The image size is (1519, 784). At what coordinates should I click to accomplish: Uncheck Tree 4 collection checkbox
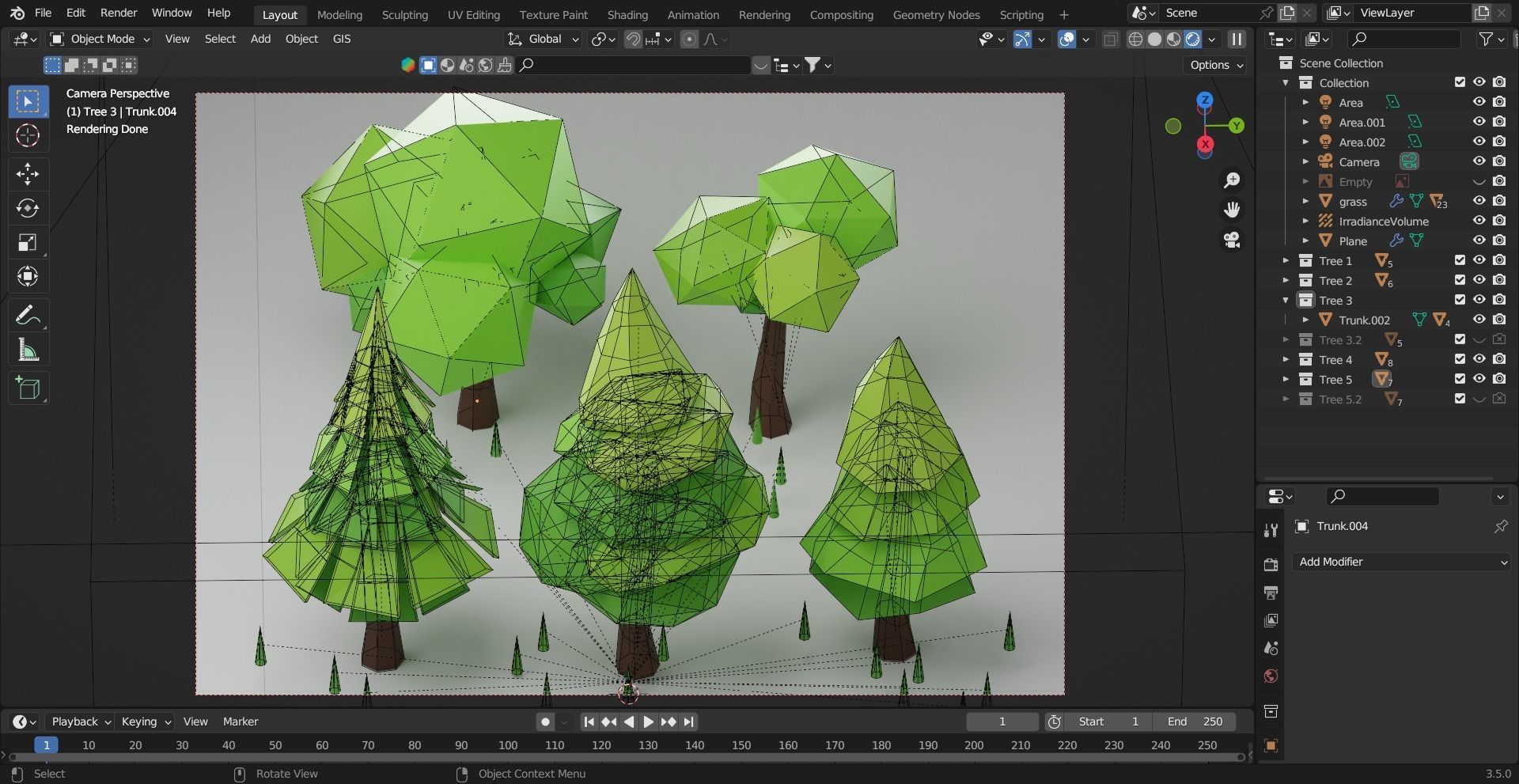tap(1460, 359)
